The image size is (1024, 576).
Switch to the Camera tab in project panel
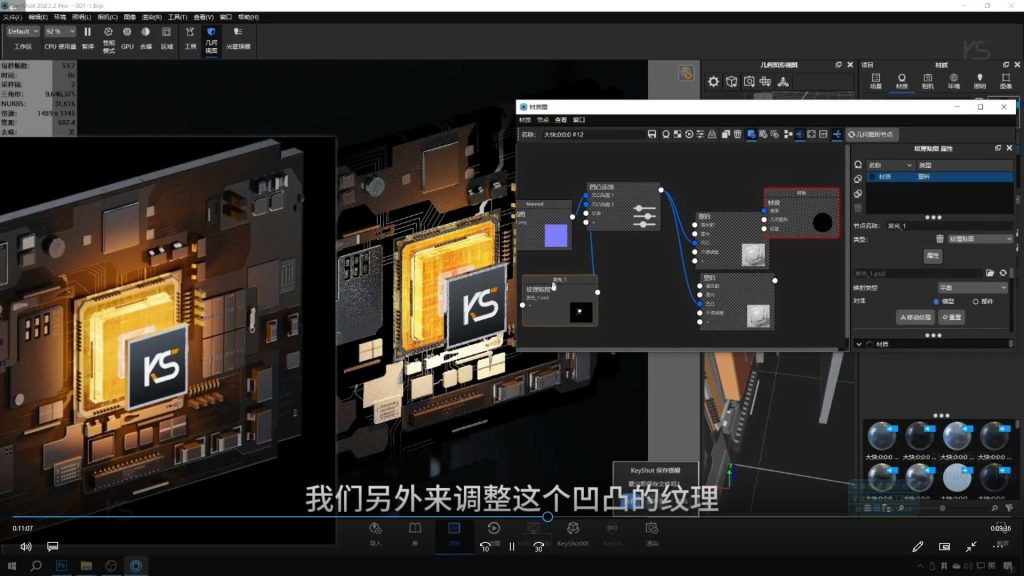click(927, 81)
